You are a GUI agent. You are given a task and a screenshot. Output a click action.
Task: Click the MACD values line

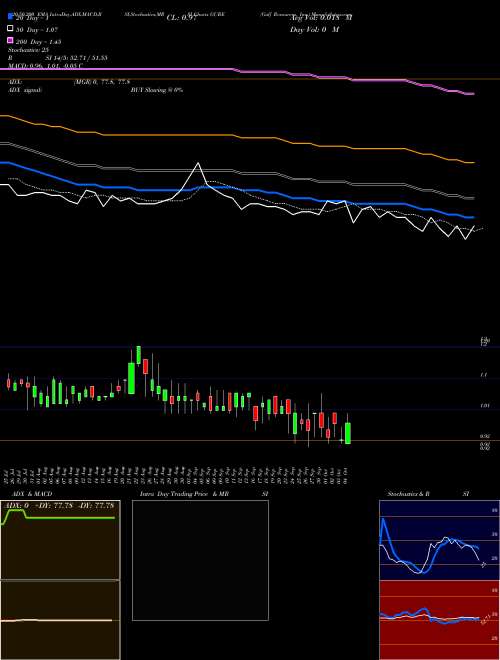coord(45,66)
